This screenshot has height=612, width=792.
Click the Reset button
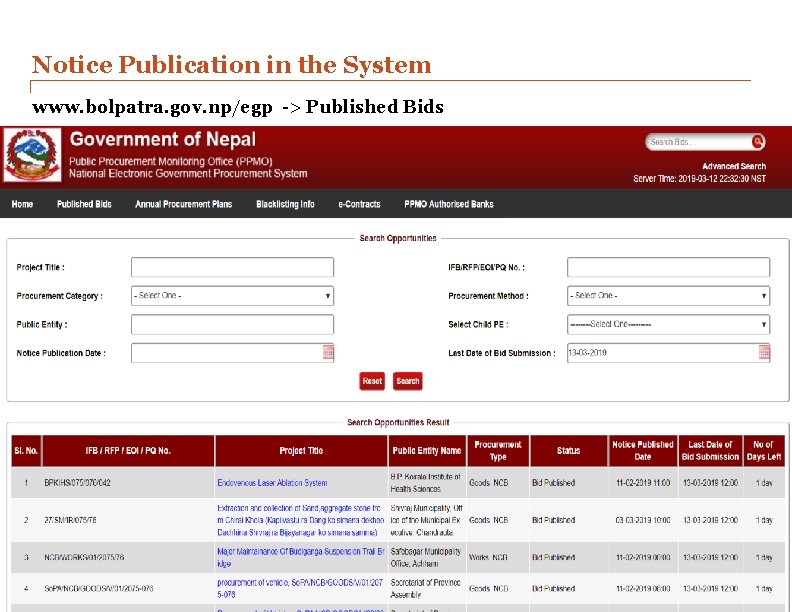pos(372,381)
